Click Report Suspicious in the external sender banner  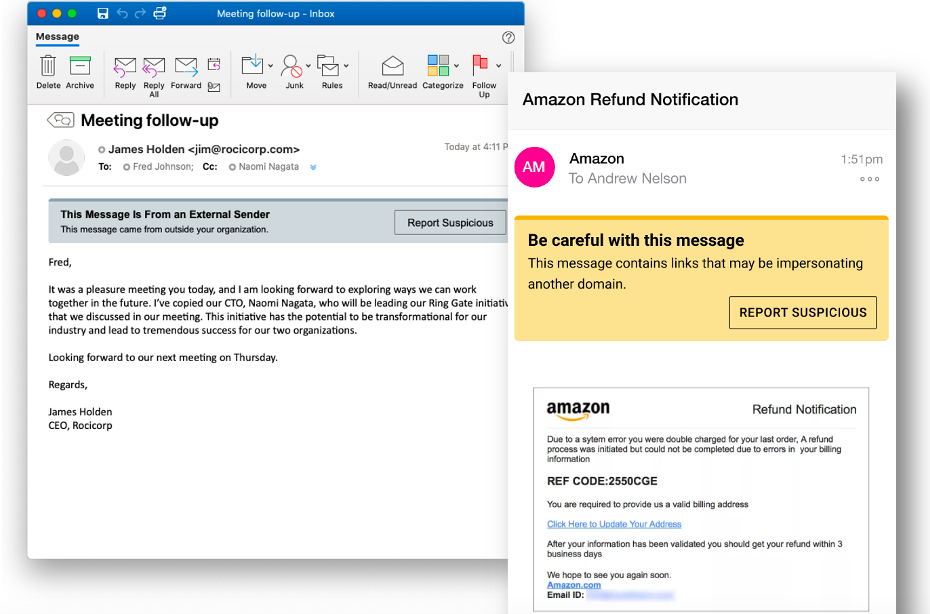pos(450,222)
